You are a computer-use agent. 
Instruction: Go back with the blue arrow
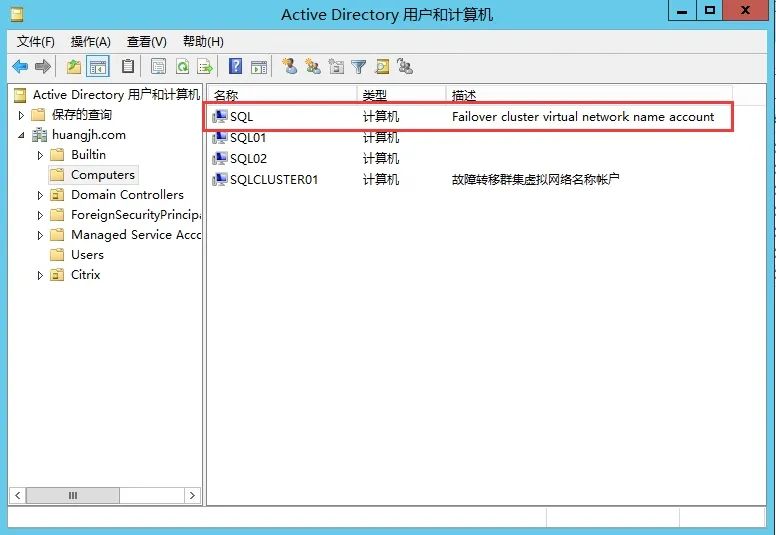tap(20, 66)
